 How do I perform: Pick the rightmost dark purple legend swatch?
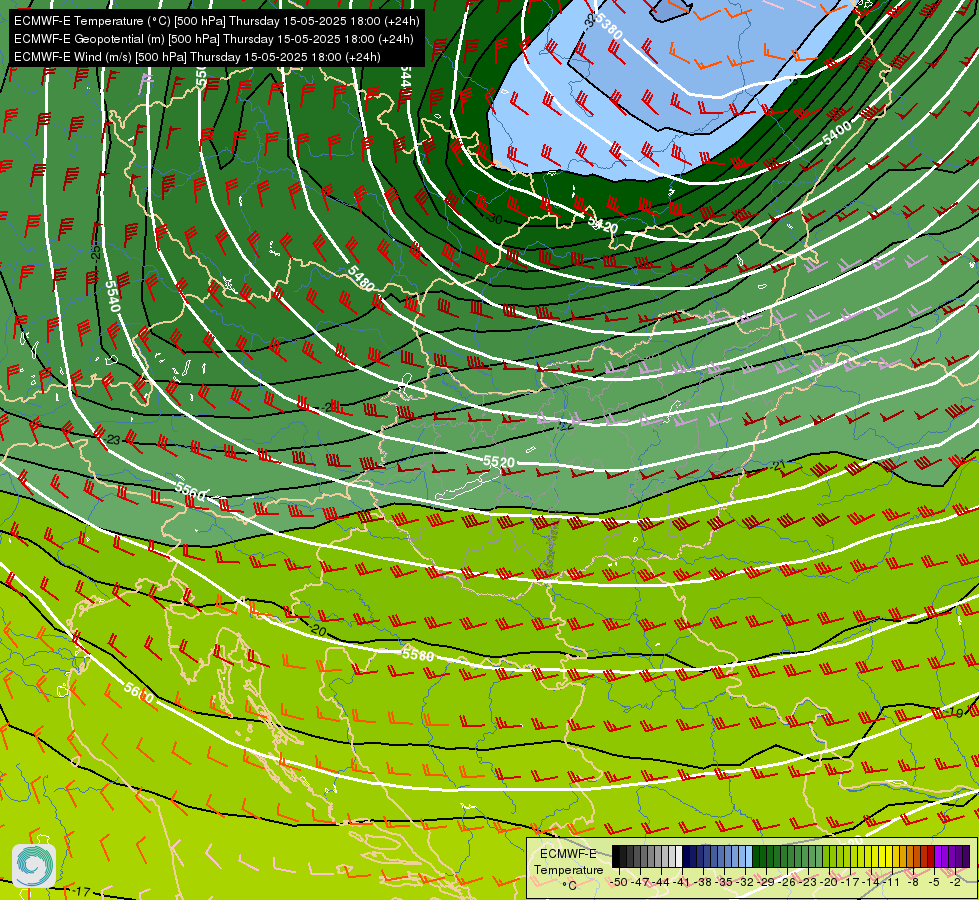click(x=967, y=856)
